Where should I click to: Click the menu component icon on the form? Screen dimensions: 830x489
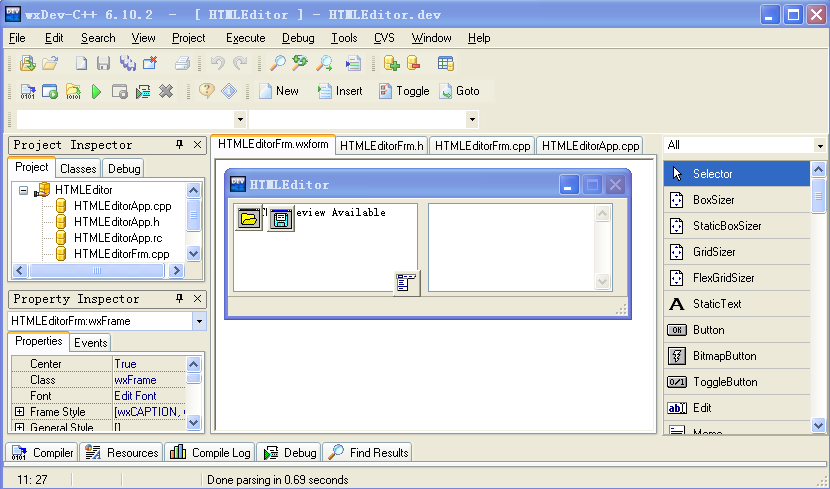click(407, 283)
